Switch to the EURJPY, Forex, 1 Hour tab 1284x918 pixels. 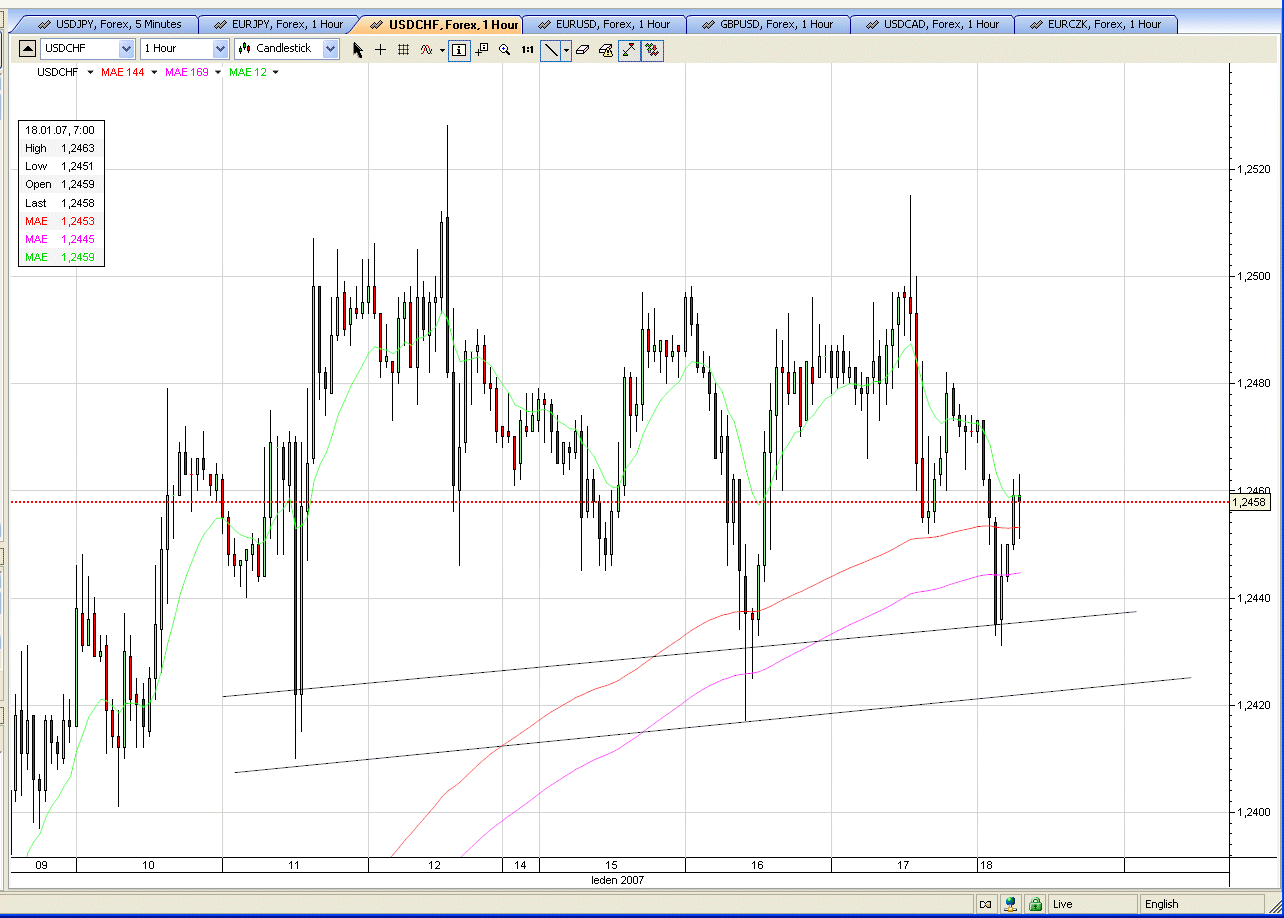(279, 24)
